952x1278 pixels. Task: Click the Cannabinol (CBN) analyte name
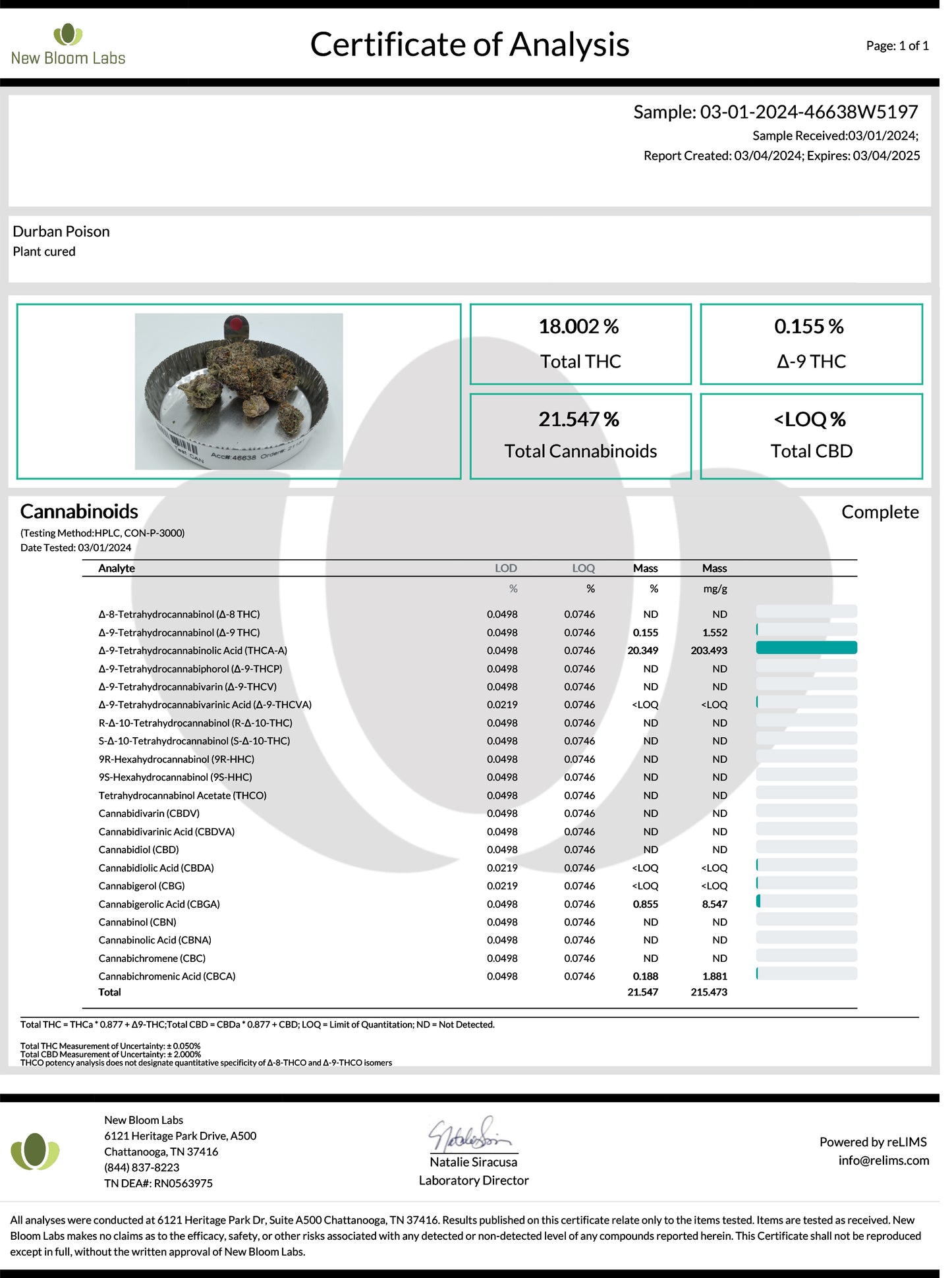tap(137, 922)
